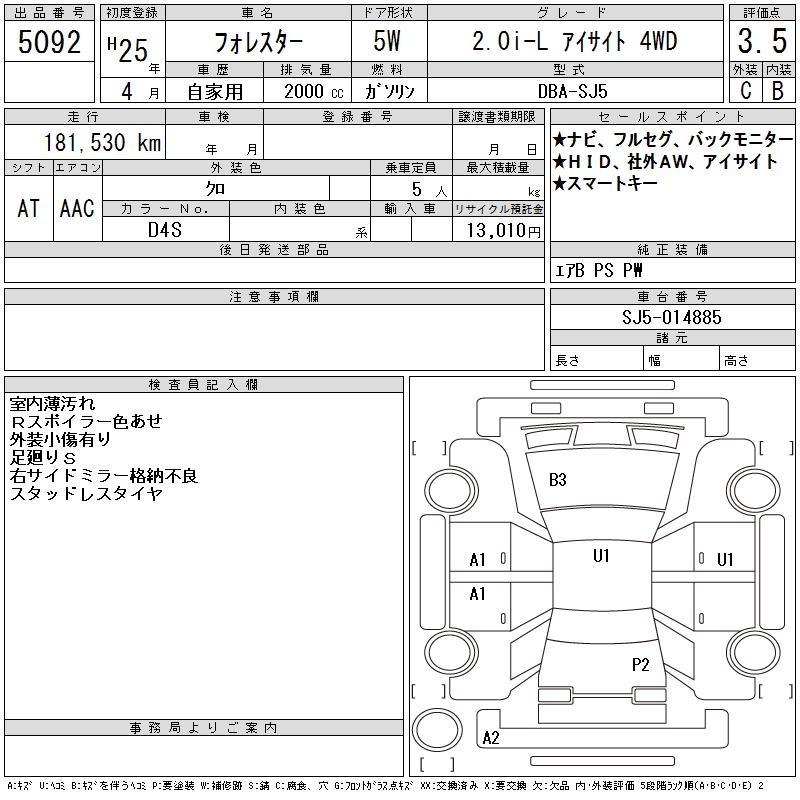
Task: Select inspector note Rスポイラー色あせ
Action: [86, 421]
